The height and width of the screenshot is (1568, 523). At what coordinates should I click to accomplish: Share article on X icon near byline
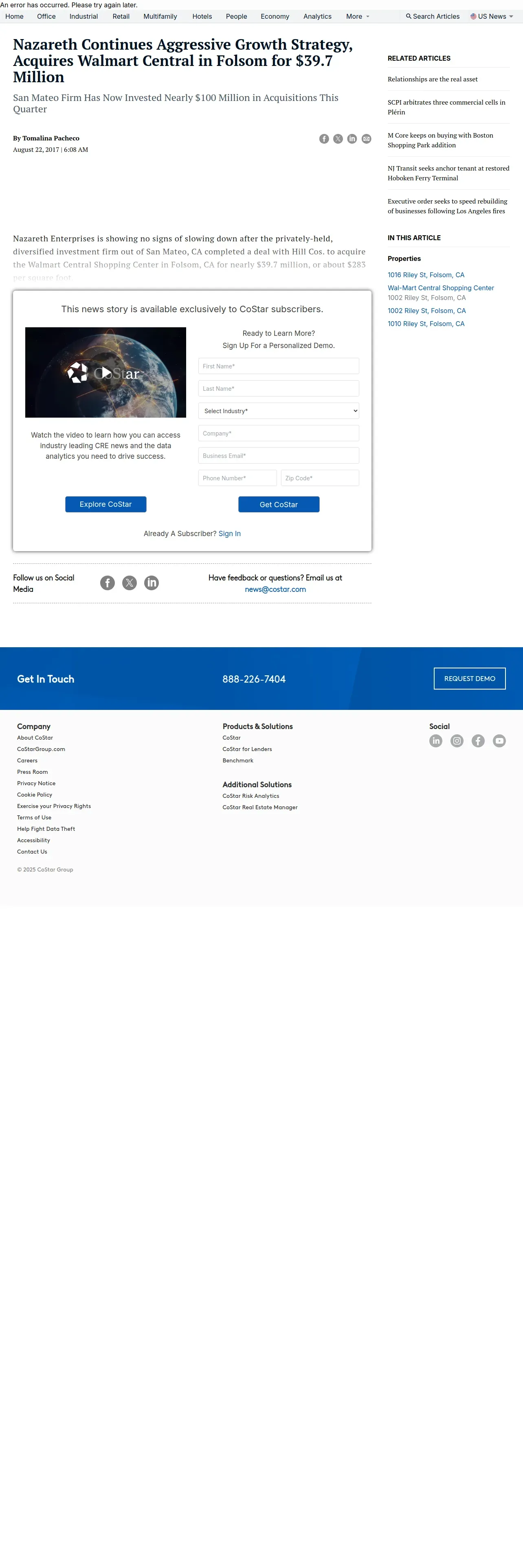click(x=338, y=139)
